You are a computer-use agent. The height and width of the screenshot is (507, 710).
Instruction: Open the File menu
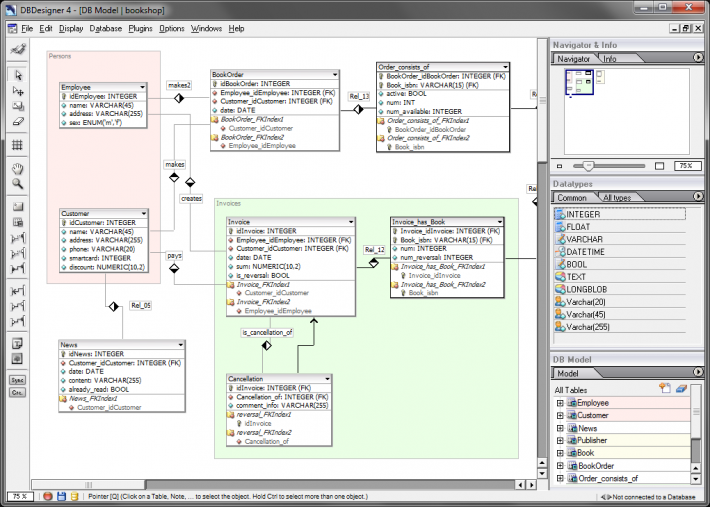coord(27,29)
